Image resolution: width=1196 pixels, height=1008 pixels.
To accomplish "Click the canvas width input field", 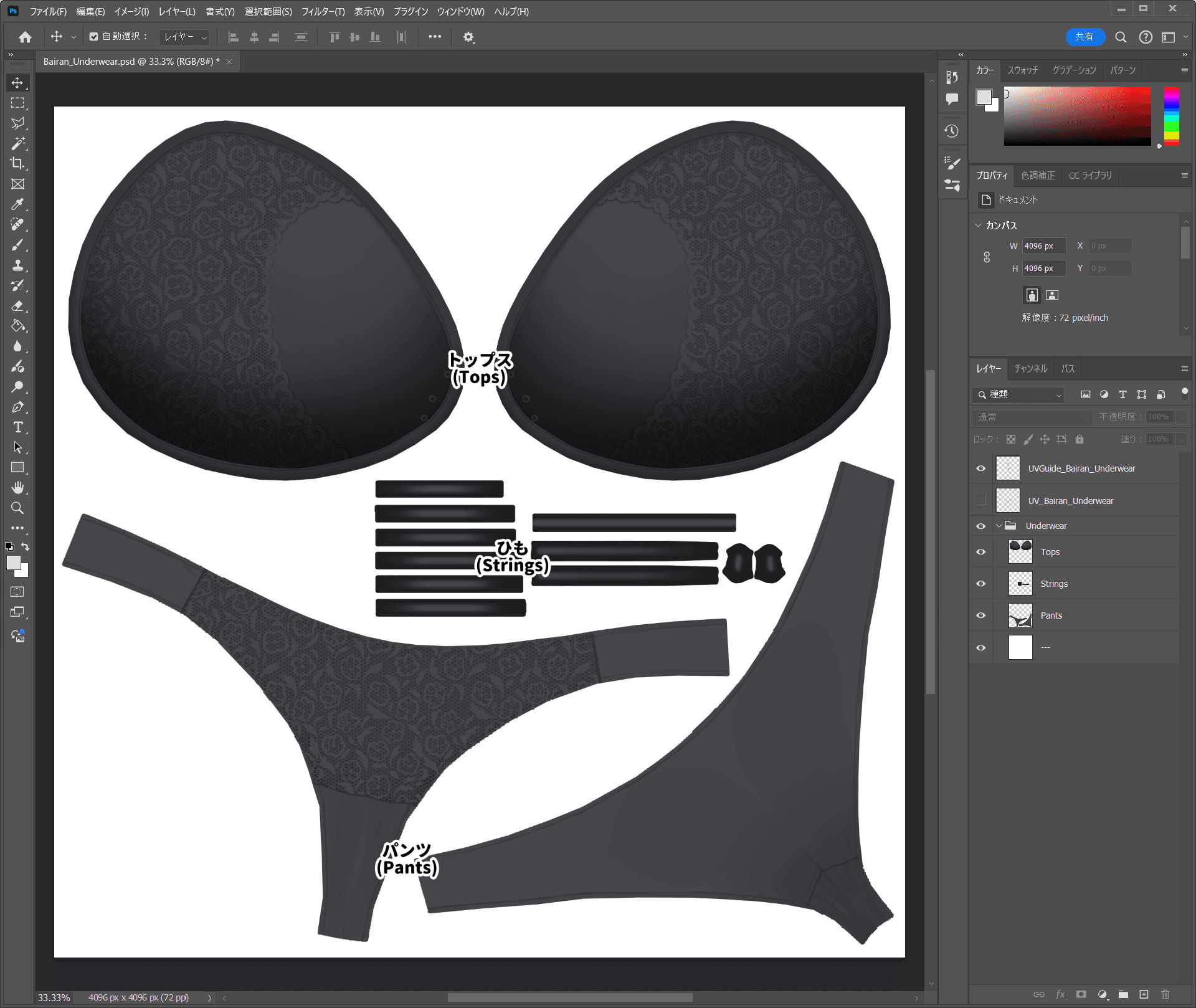I will click(x=1043, y=246).
